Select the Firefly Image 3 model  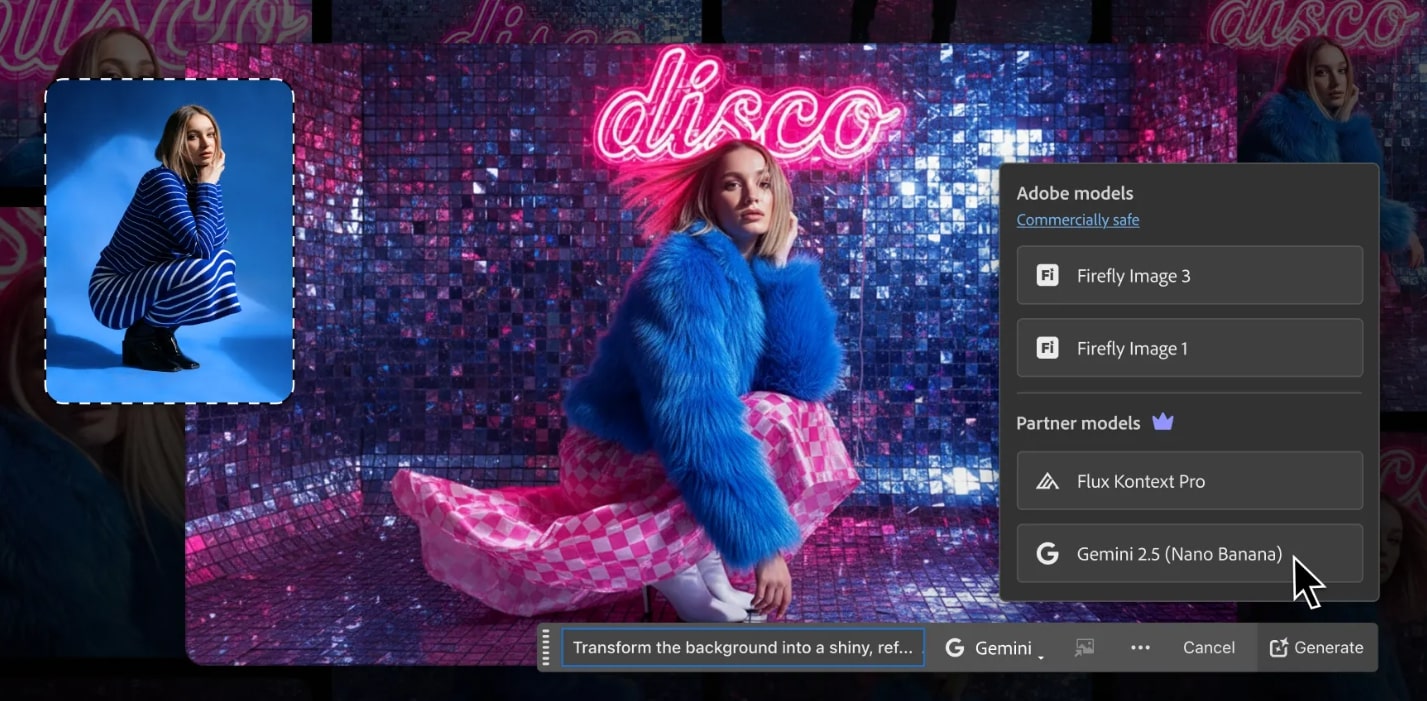tap(1189, 275)
